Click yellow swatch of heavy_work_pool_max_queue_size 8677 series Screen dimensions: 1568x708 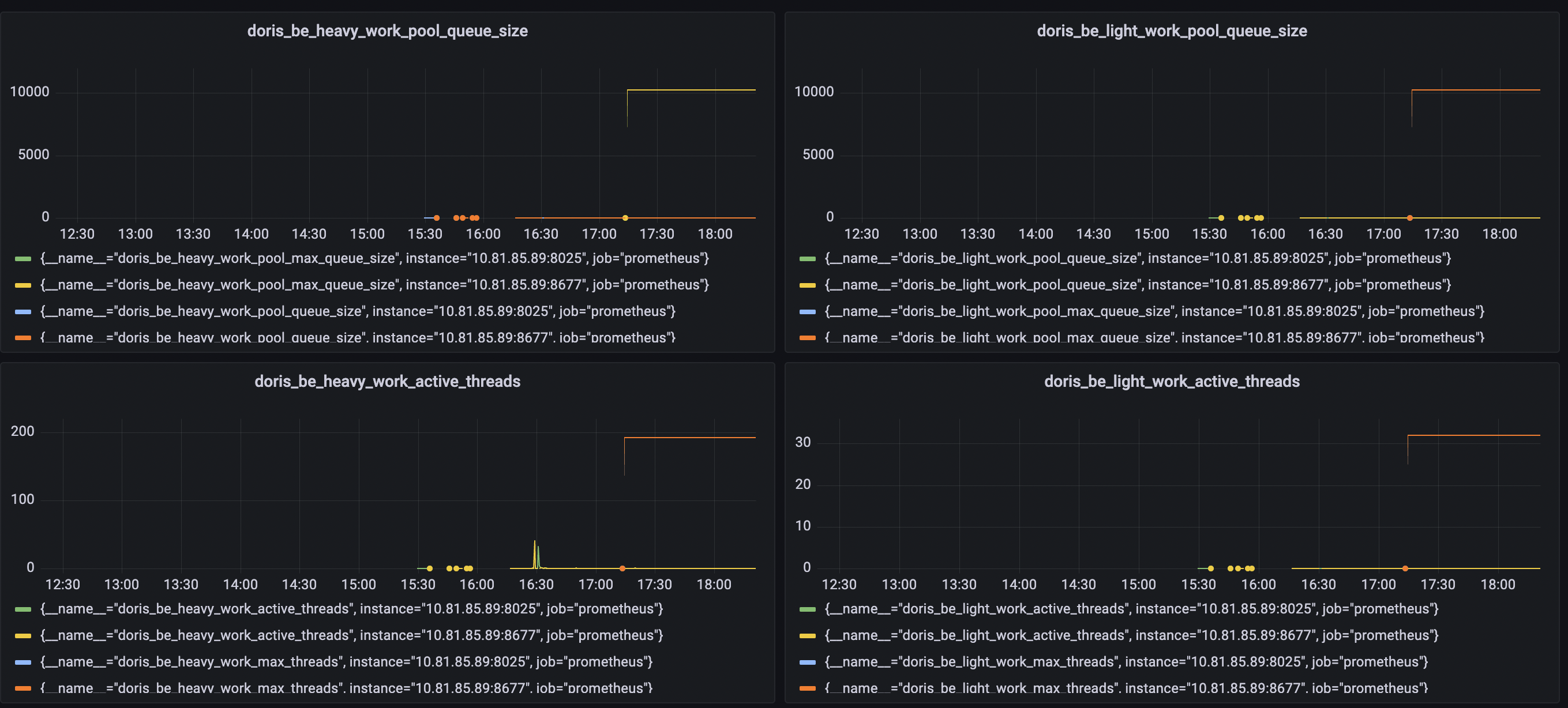click(23, 285)
